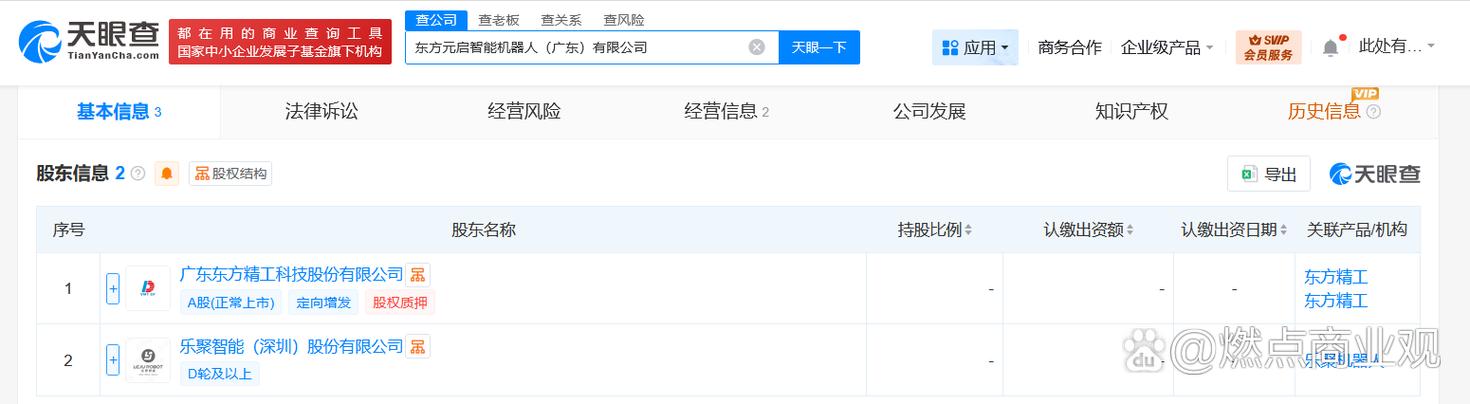Viewport: 1470px width, 404px height.
Task: Open the 应用 dropdown menu
Action: click(975, 47)
